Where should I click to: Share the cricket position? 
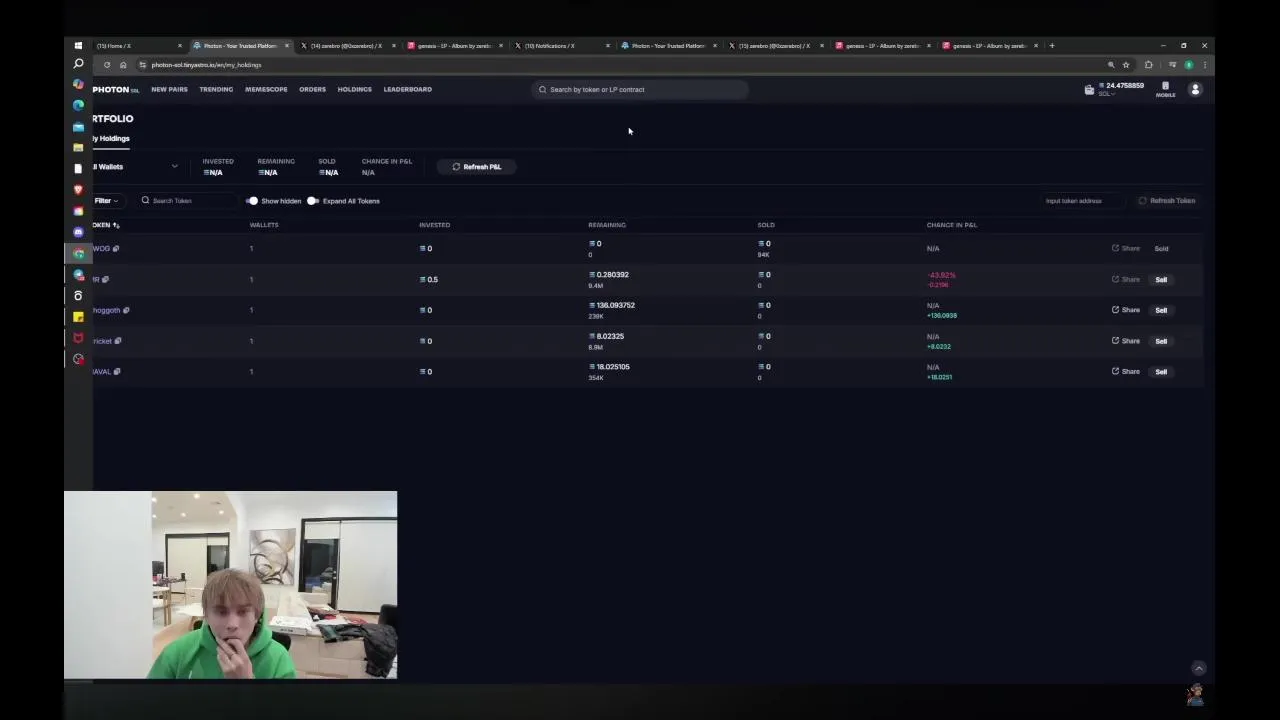(x=1126, y=341)
